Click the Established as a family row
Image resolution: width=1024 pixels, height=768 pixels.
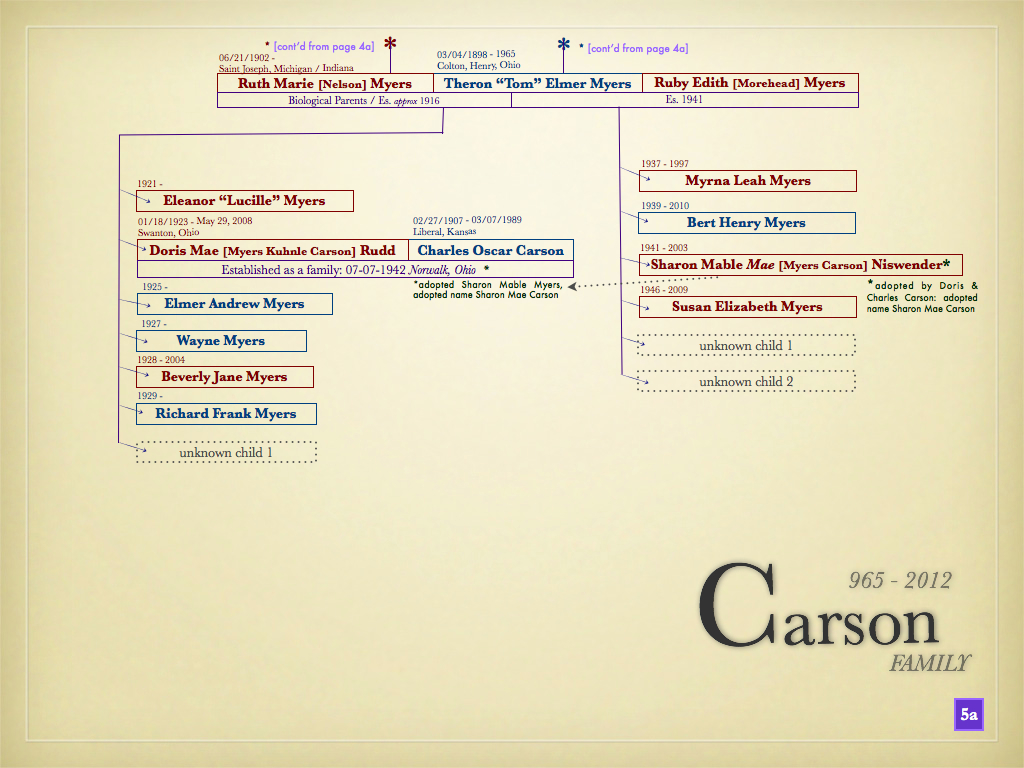pos(355,270)
